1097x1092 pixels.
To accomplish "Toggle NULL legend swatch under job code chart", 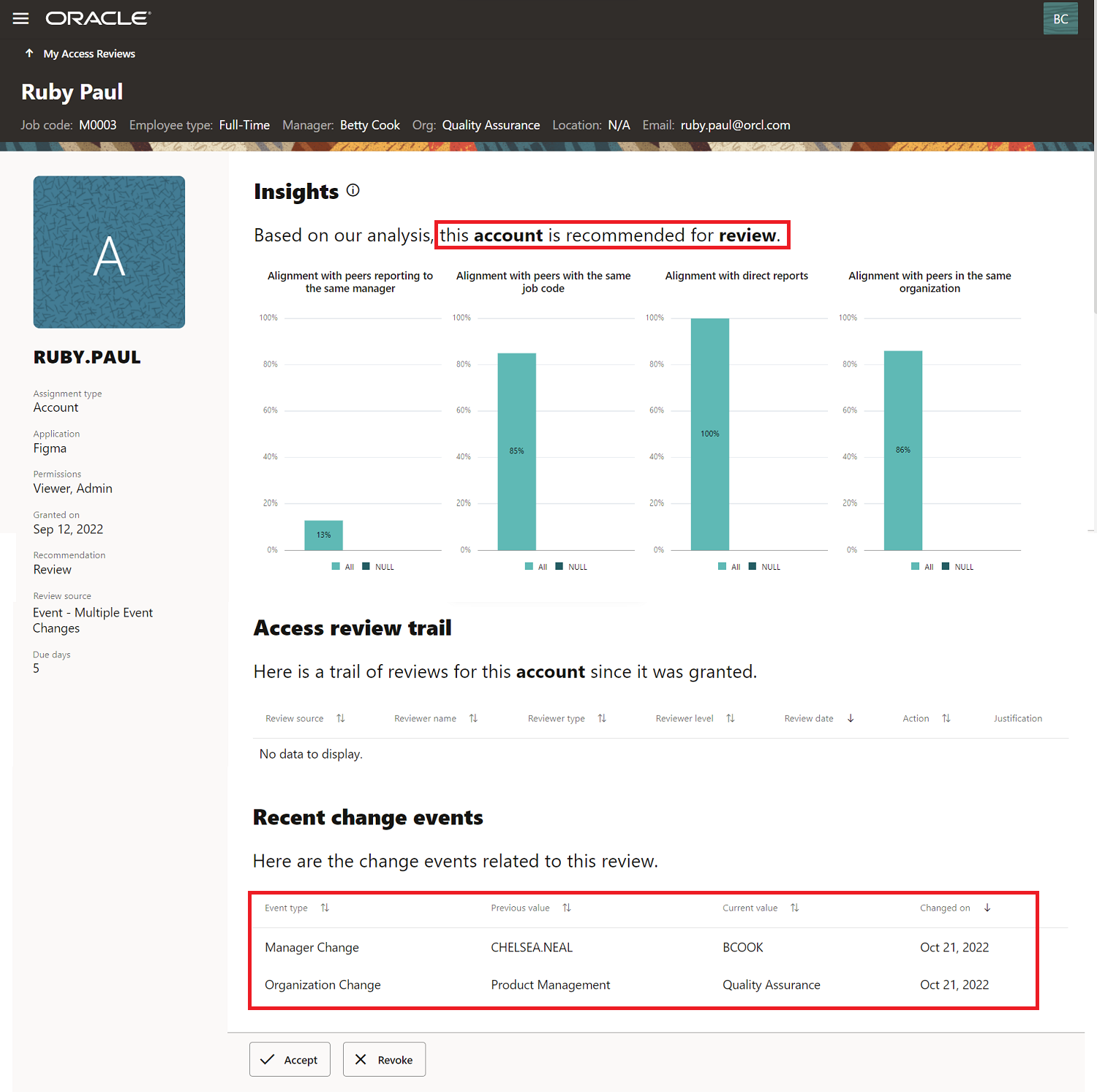I will 559,566.
